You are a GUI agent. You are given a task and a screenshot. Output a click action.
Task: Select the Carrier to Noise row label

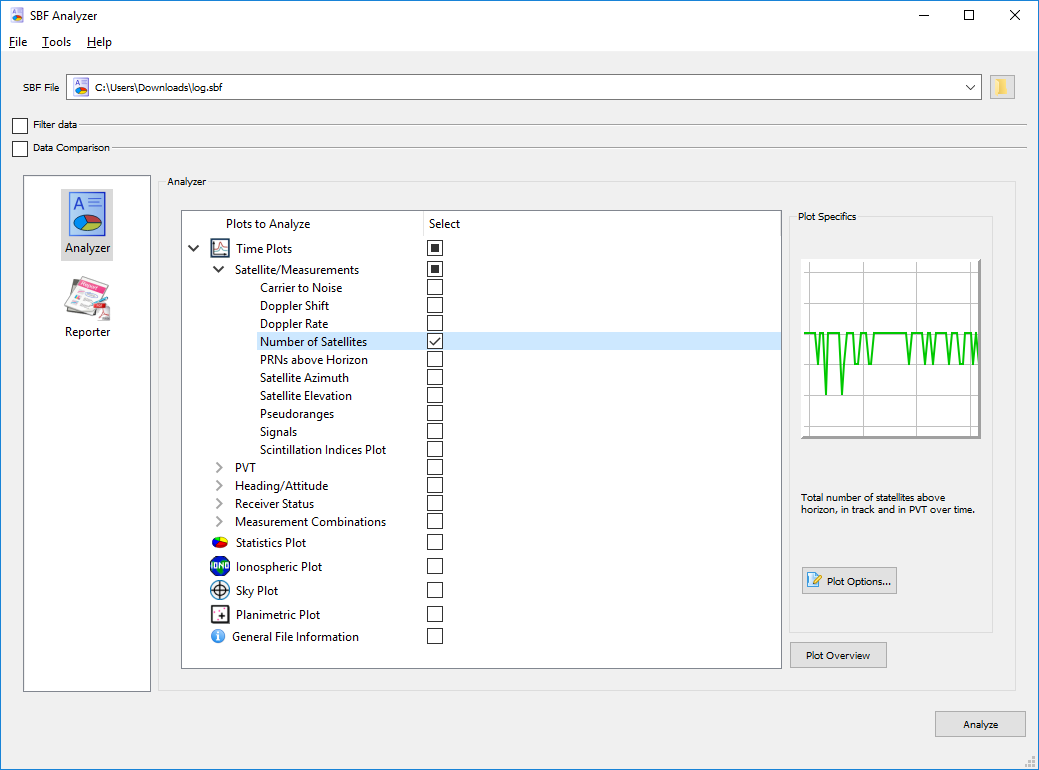click(301, 288)
